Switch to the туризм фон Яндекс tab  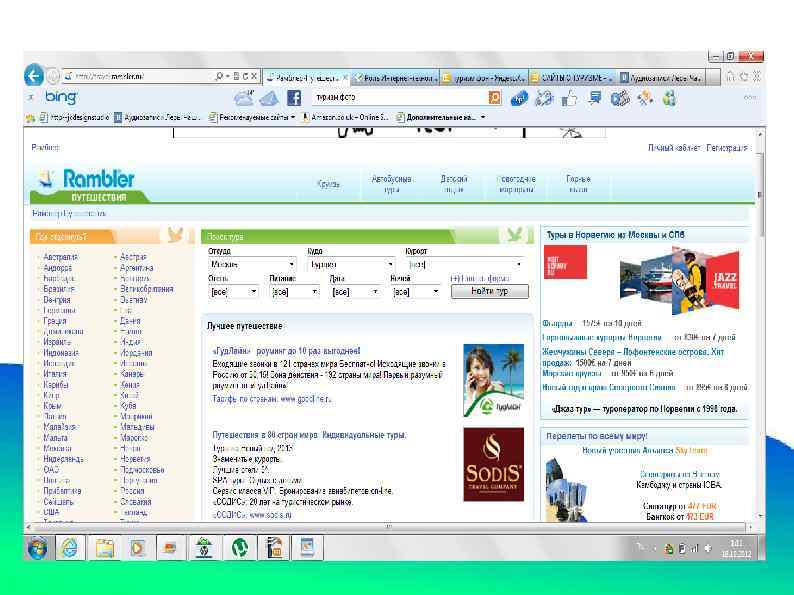click(x=484, y=77)
